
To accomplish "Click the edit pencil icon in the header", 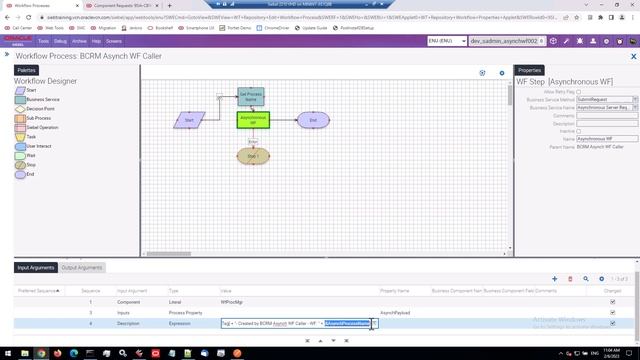I will coord(566,41).
